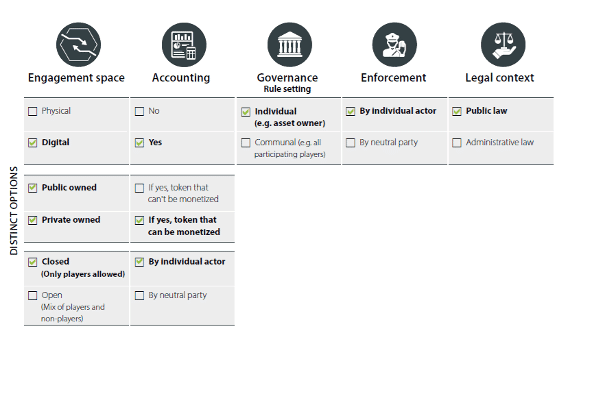Click the Governance building columns icon
Viewport: 606px width, 406px height.
click(x=289, y=44)
